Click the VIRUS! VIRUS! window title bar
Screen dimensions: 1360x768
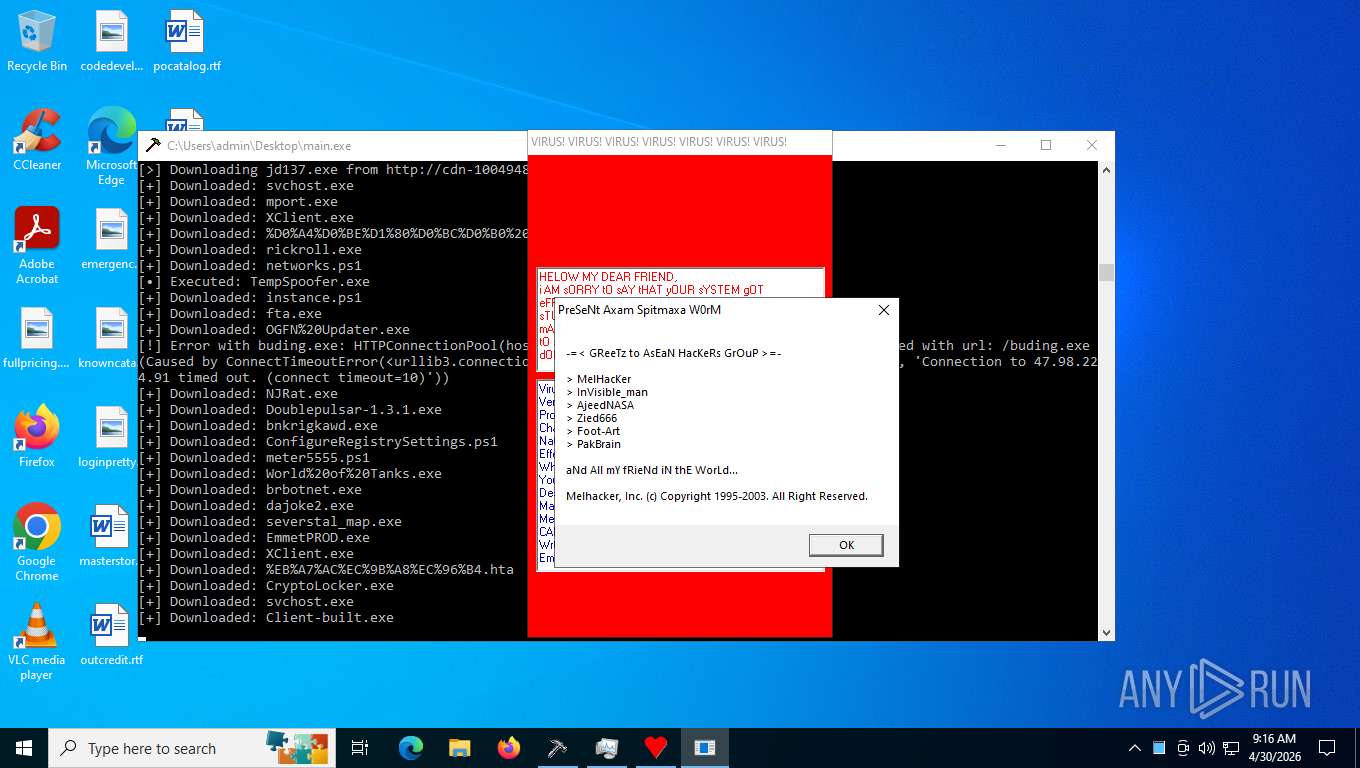pos(679,142)
